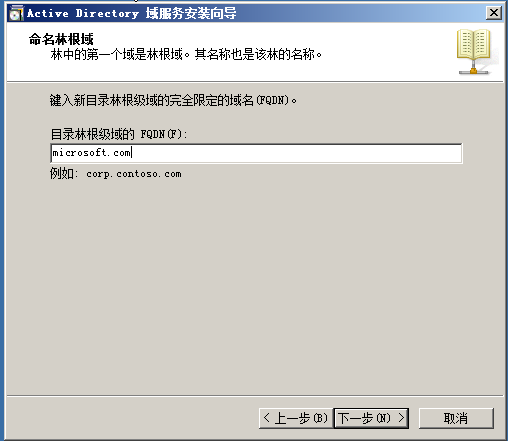Click the title bar text 域服务安装向导
Viewport: 508px width, 441px height.
191,13
